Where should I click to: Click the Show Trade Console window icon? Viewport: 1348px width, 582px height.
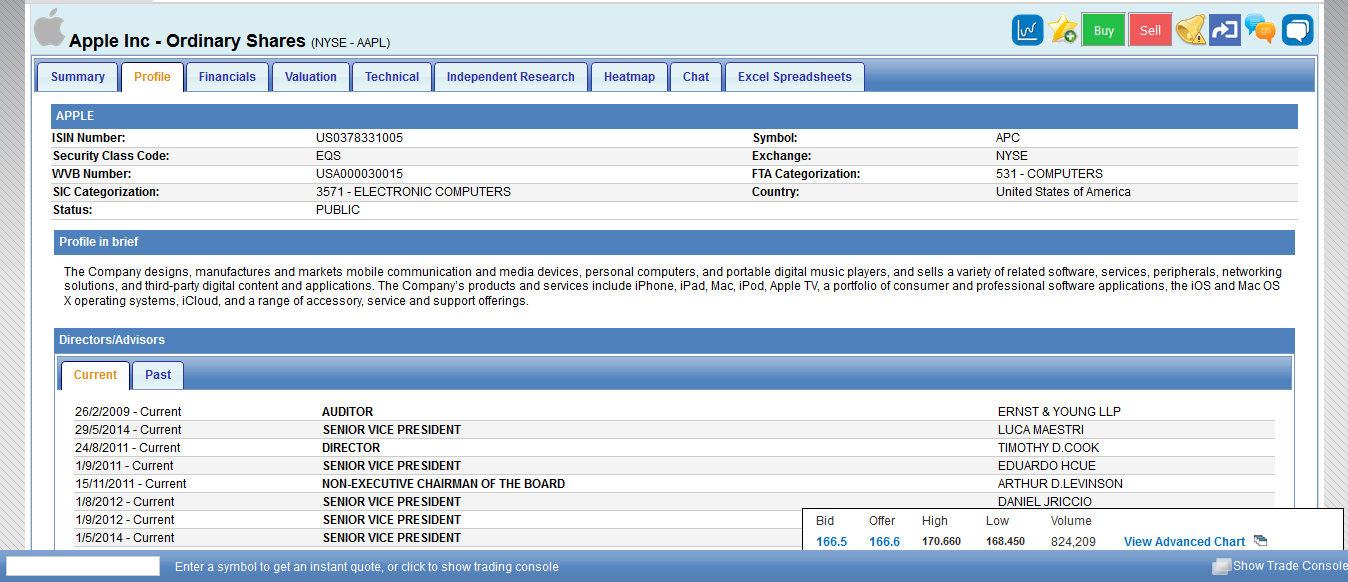[1221, 567]
